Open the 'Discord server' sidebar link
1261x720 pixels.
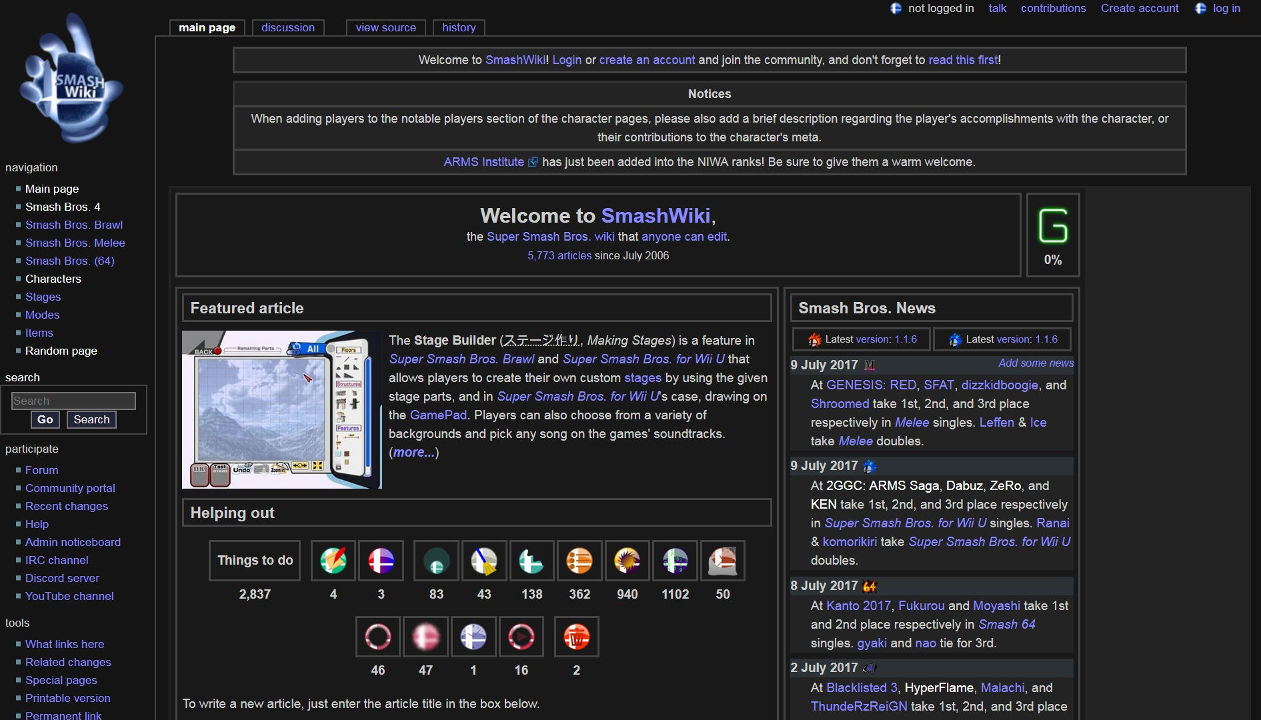pos(62,578)
